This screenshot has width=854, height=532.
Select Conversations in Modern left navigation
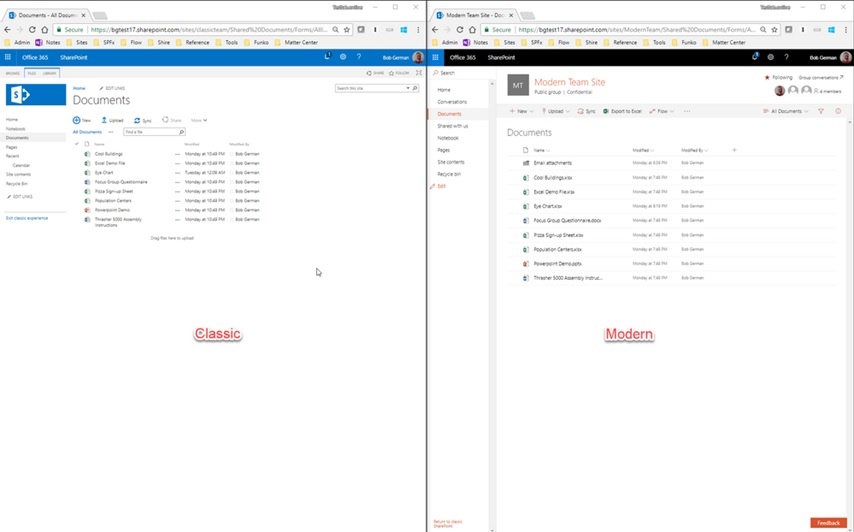coord(452,102)
